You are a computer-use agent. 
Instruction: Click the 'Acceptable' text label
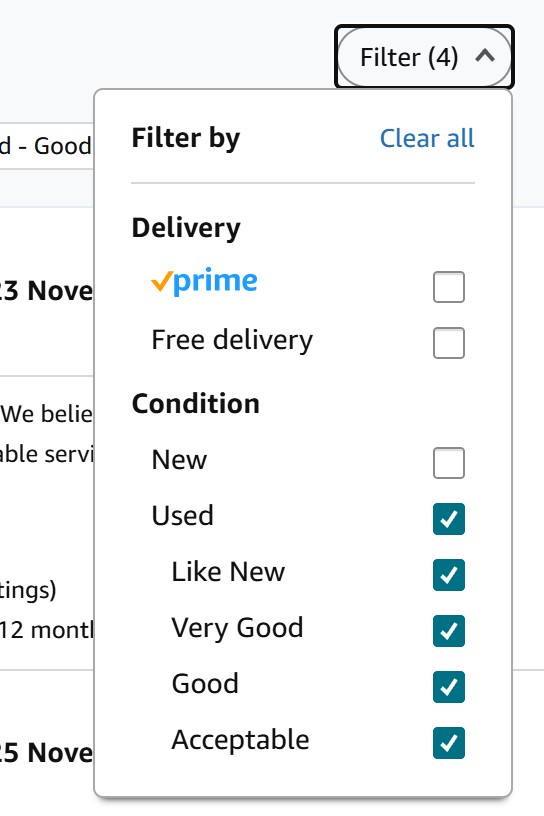click(x=241, y=740)
